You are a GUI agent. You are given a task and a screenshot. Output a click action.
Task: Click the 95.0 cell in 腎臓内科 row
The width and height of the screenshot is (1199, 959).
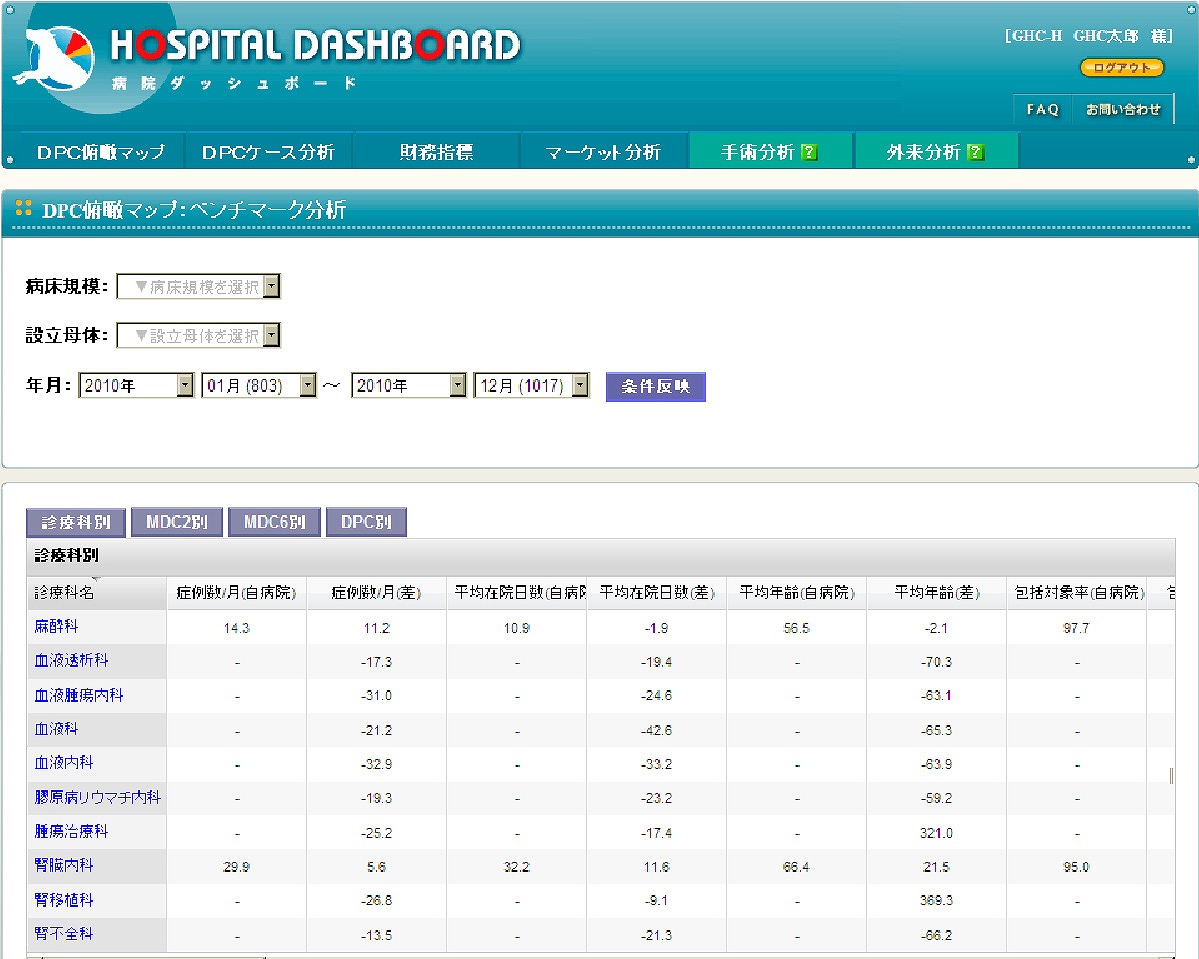(x=1076, y=866)
